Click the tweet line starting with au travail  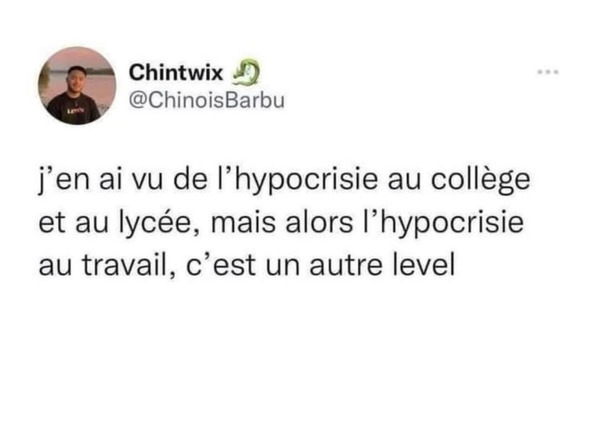point(247,265)
